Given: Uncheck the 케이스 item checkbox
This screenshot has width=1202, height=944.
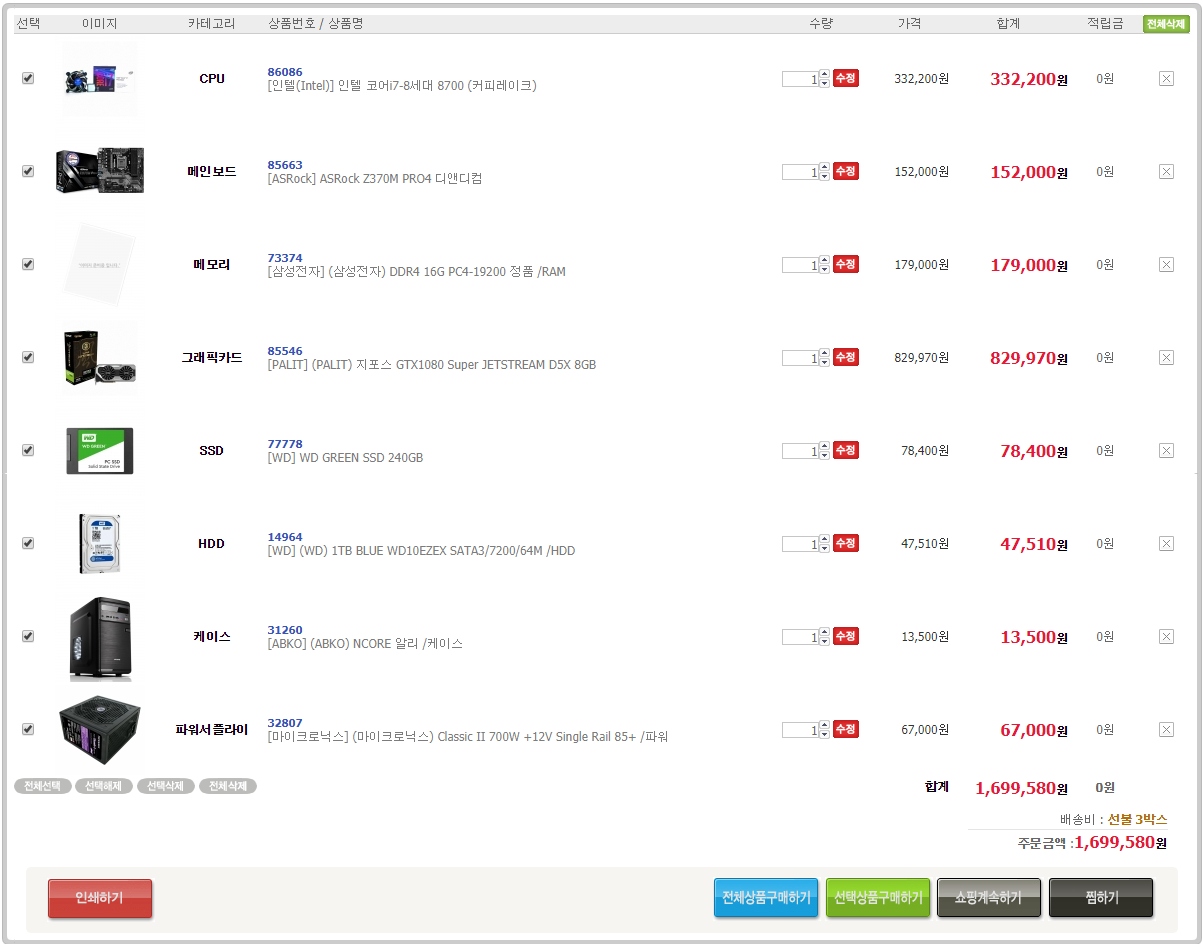Looking at the screenshot, I should (x=28, y=636).
